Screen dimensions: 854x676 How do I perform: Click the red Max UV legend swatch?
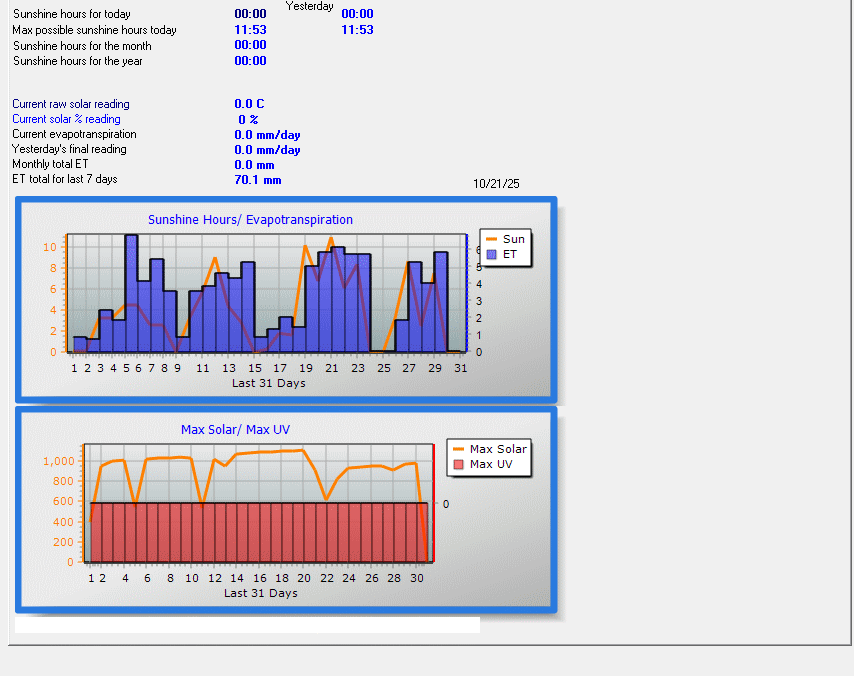coord(458,465)
